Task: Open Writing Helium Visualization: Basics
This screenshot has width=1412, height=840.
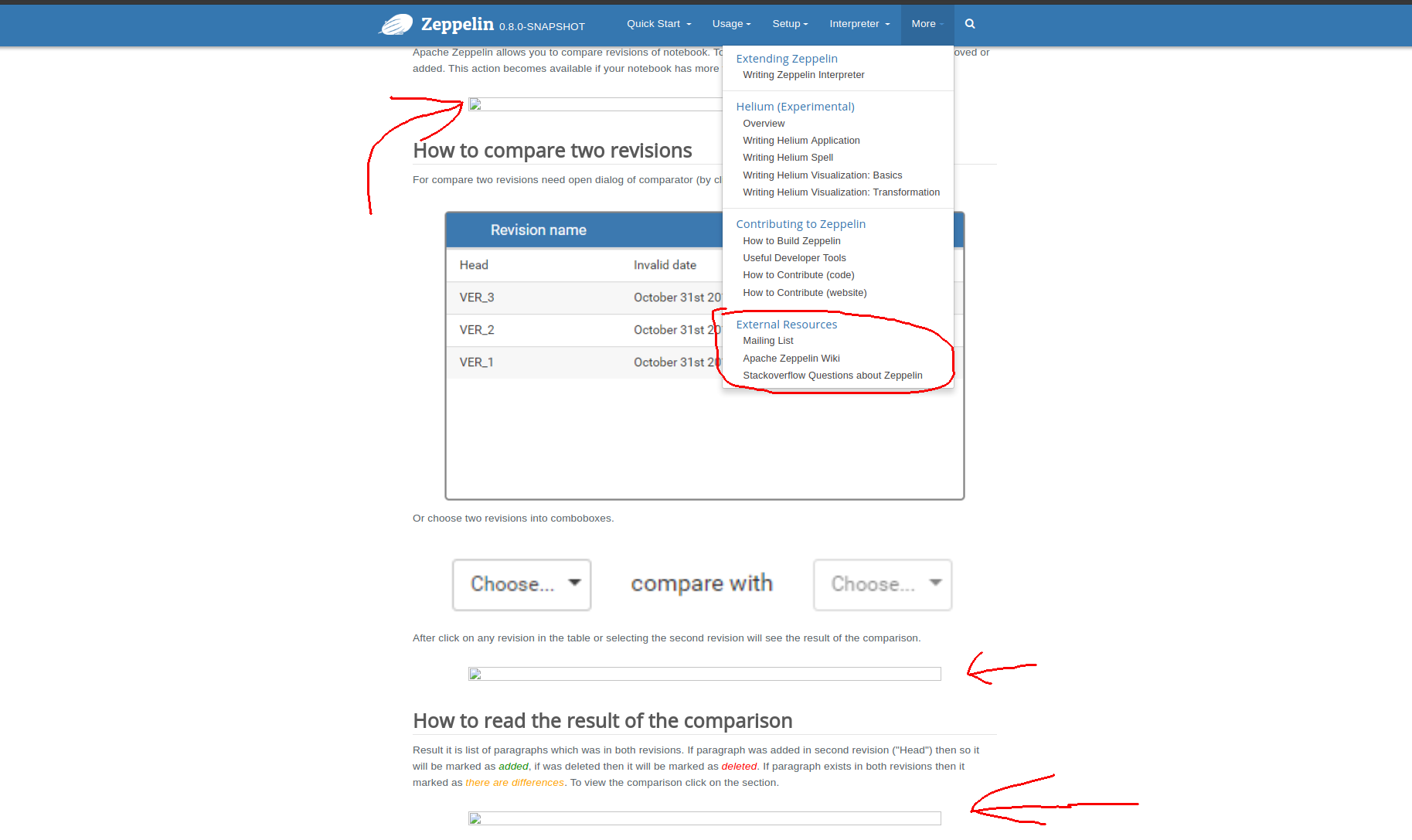Action: (x=822, y=175)
